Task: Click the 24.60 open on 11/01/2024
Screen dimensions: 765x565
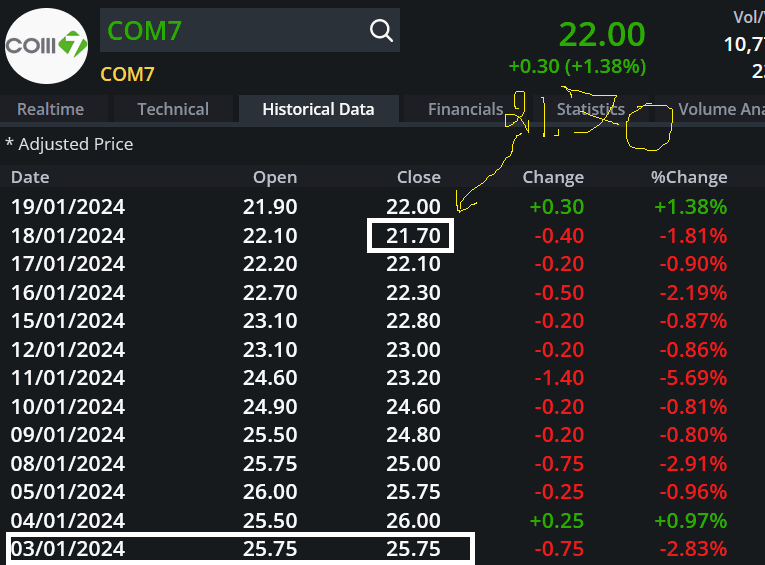Action: [x=270, y=378]
